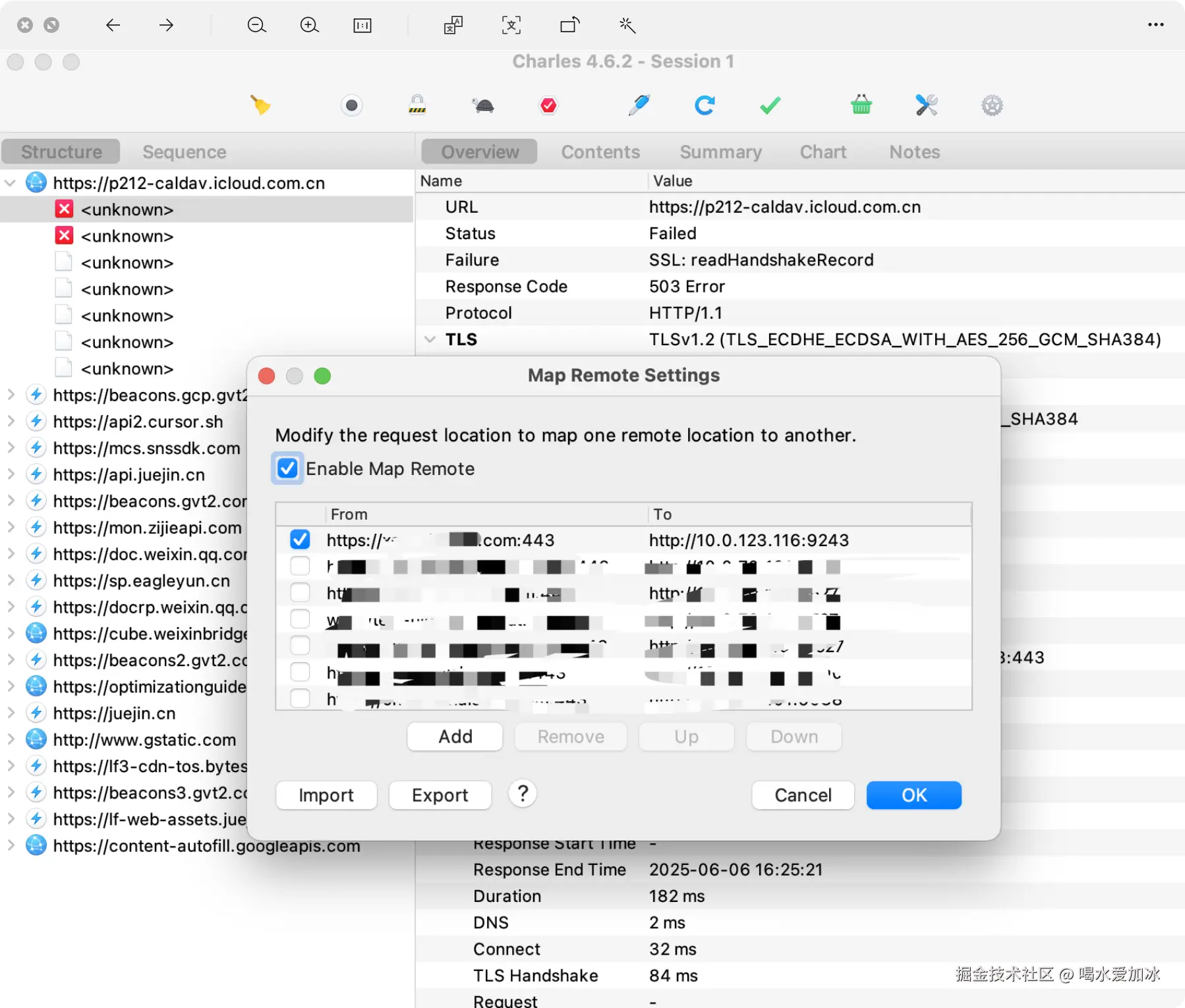Collapse the p212-caldav.icloud.com.cn host node
Image resolution: width=1185 pixels, height=1008 pixels.
pyautogui.click(x=11, y=182)
